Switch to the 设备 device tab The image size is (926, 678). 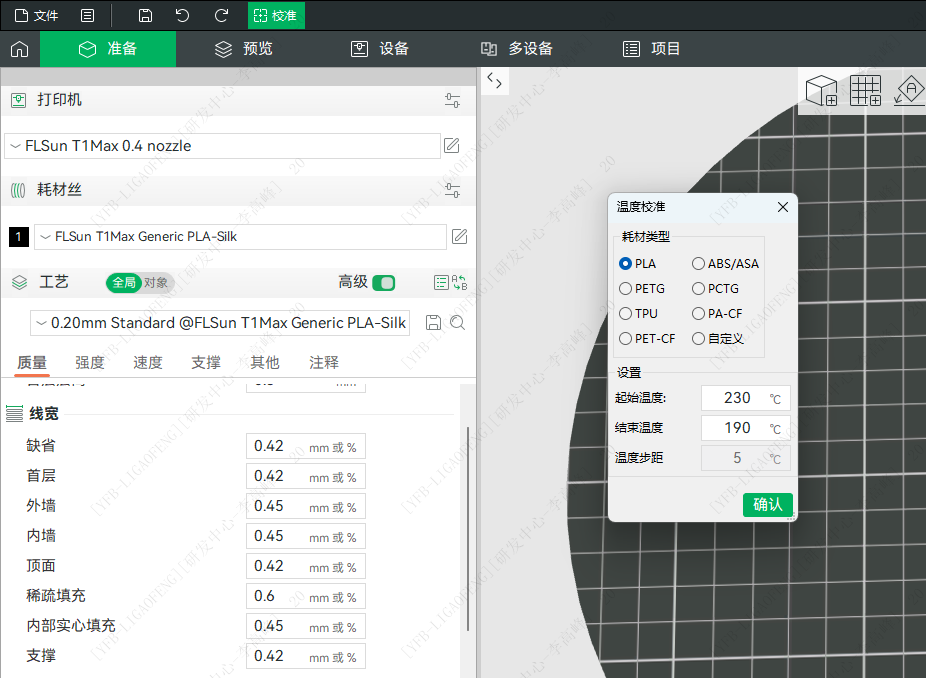tap(380, 49)
